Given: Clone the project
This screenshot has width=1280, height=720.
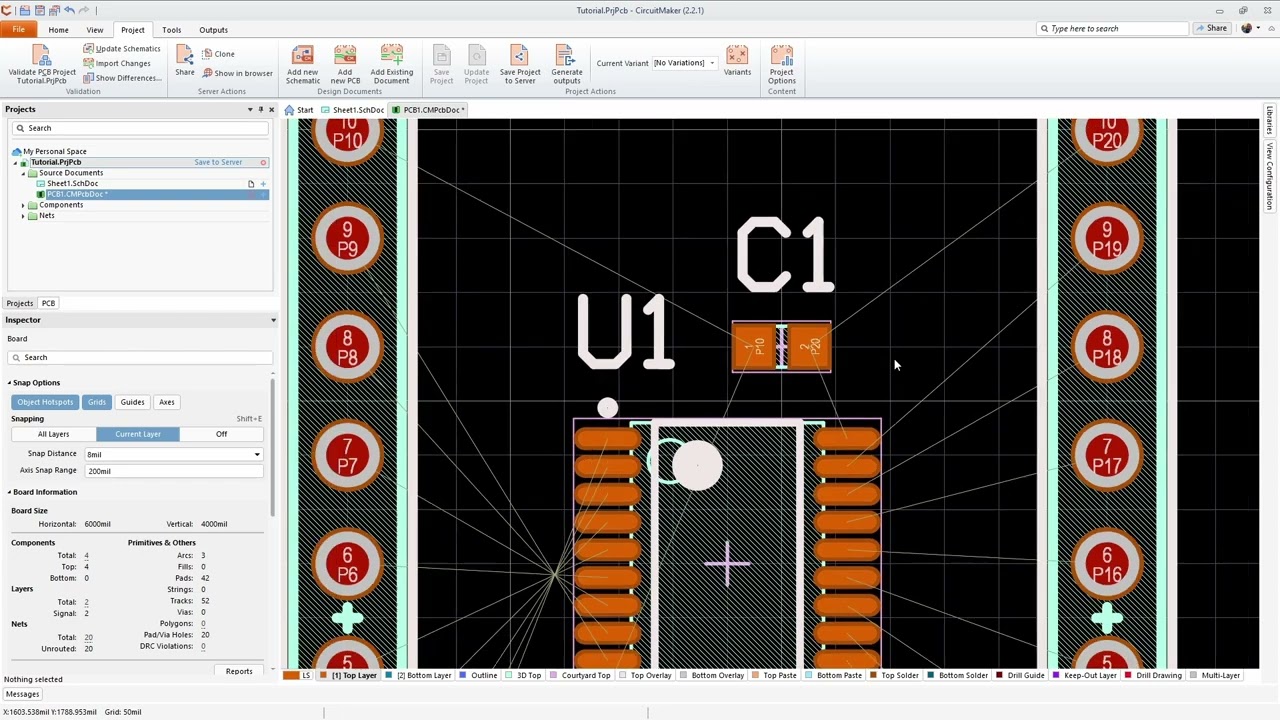Looking at the screenshot, I should [218, 54].
